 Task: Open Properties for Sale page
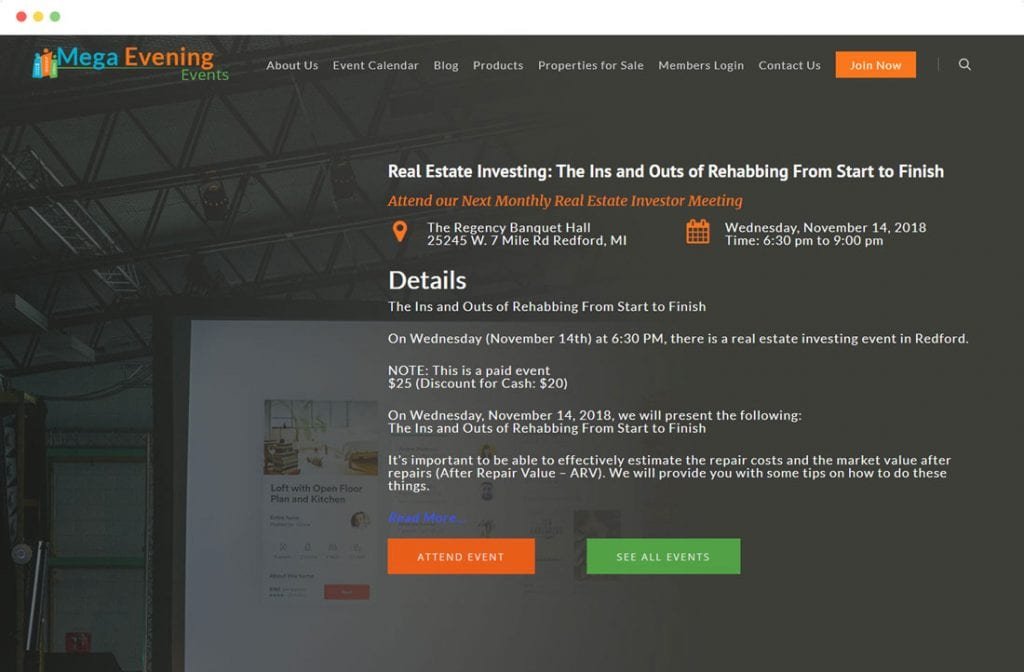click(x=590, y=66)
